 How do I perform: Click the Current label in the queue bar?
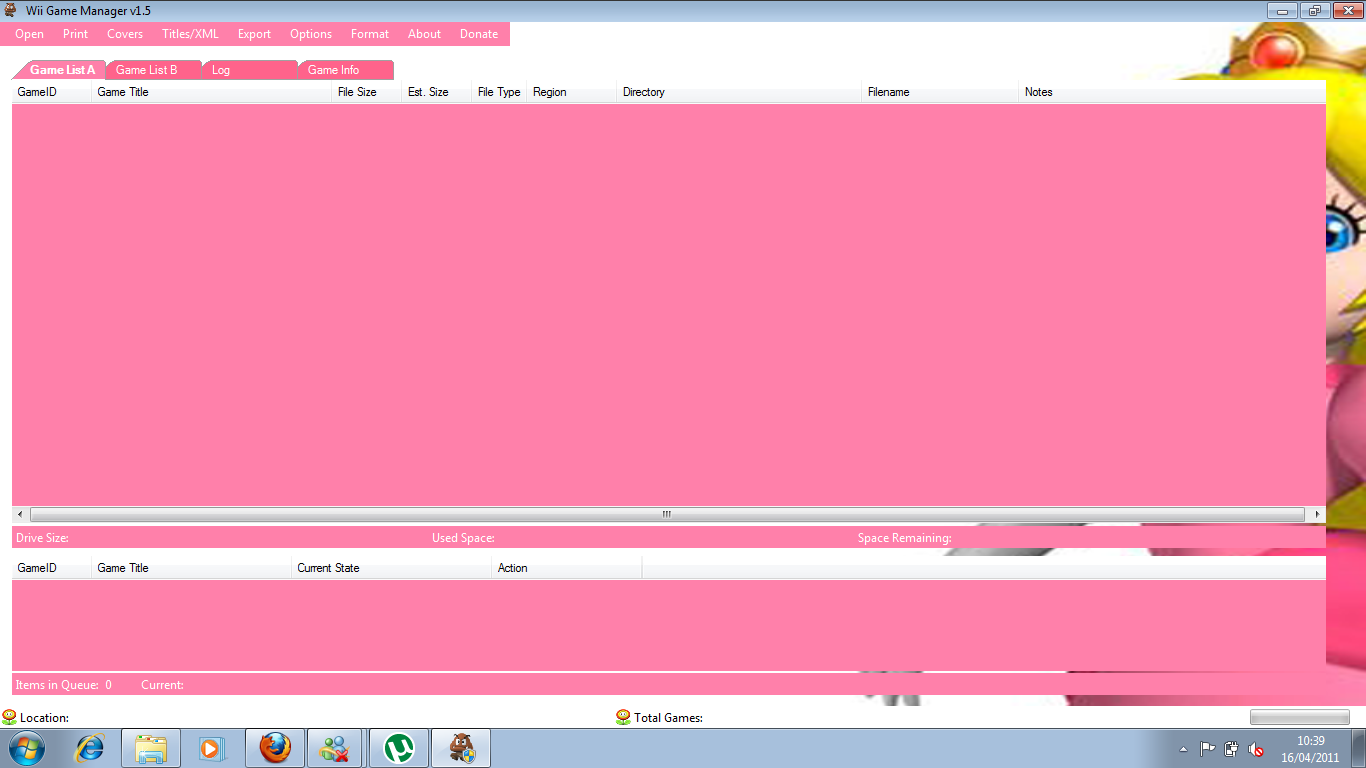pos(162,685)
